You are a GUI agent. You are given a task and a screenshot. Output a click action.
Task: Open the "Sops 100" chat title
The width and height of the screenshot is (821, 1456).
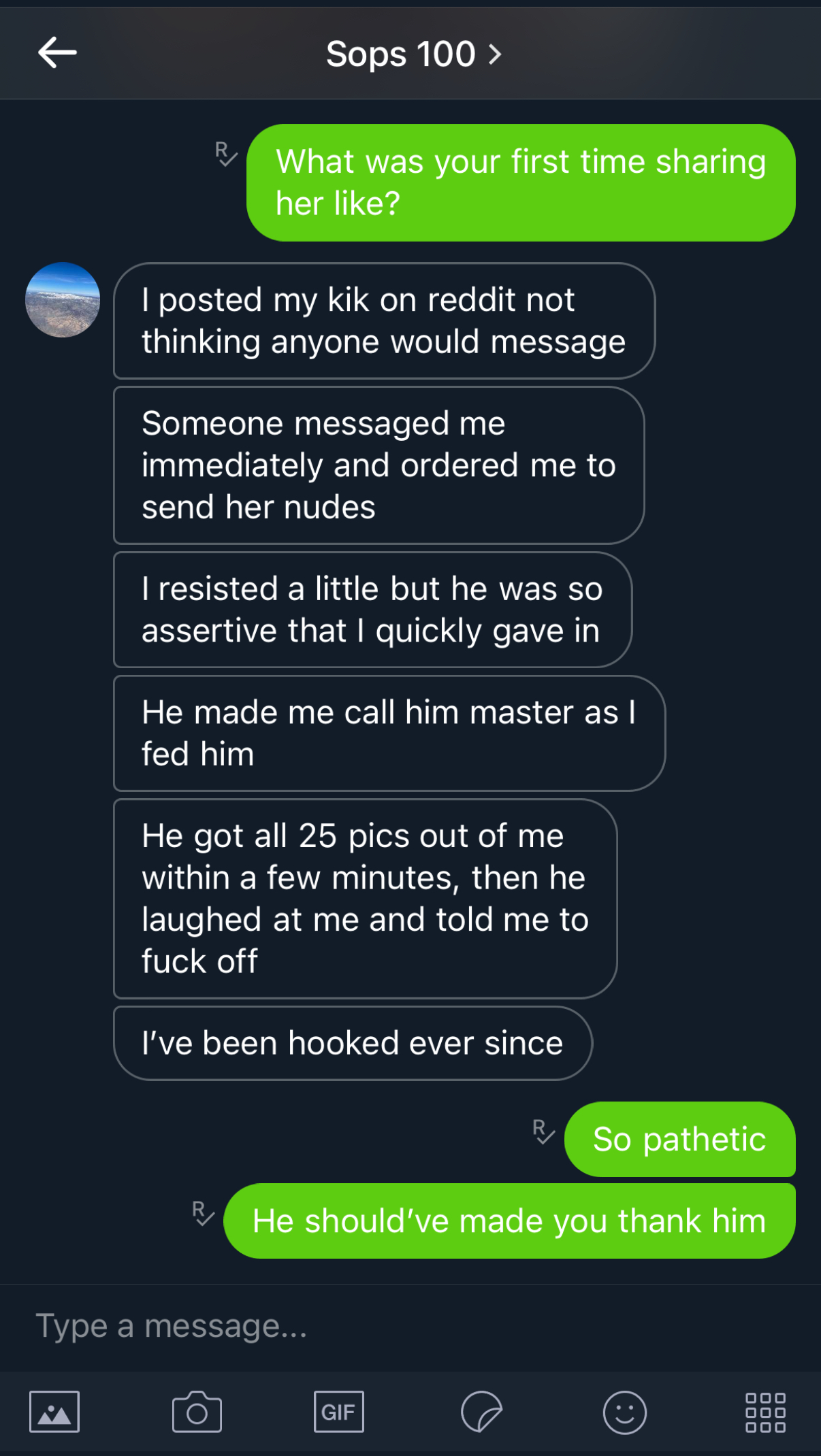click(x=400, y=54)
